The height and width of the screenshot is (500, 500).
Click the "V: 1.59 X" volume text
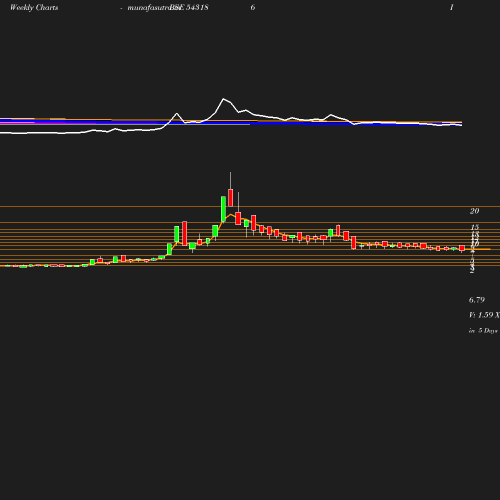click(484, 315)
